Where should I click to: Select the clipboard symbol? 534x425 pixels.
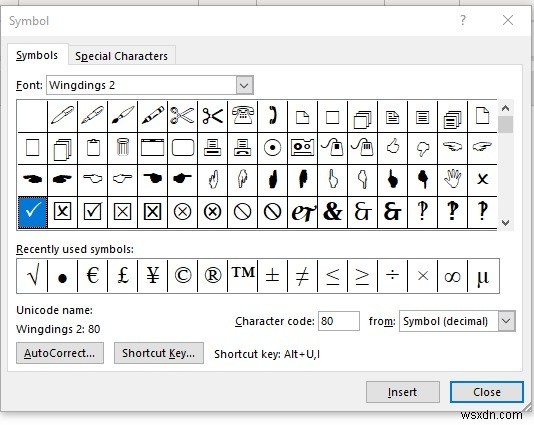click(x=92, y=148)
